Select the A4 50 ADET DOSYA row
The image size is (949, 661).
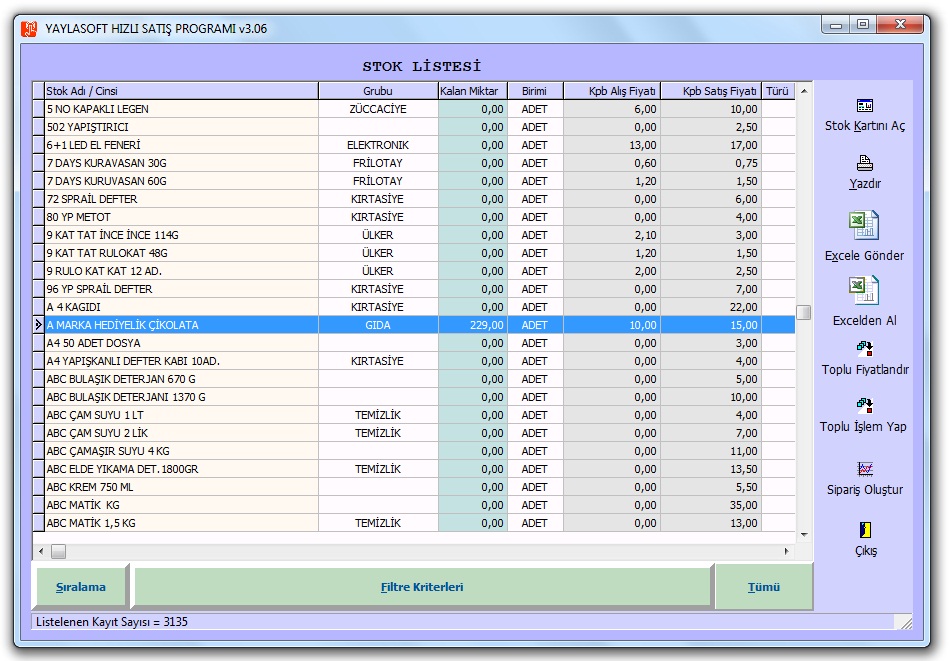click(414, 343)
